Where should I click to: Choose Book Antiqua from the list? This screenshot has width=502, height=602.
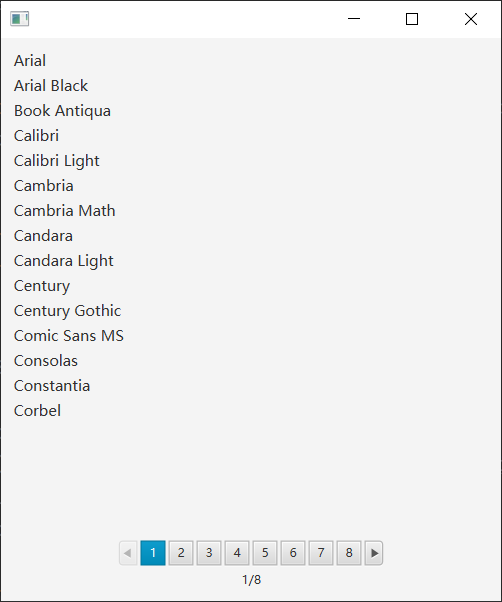click(x=62, y=111)
